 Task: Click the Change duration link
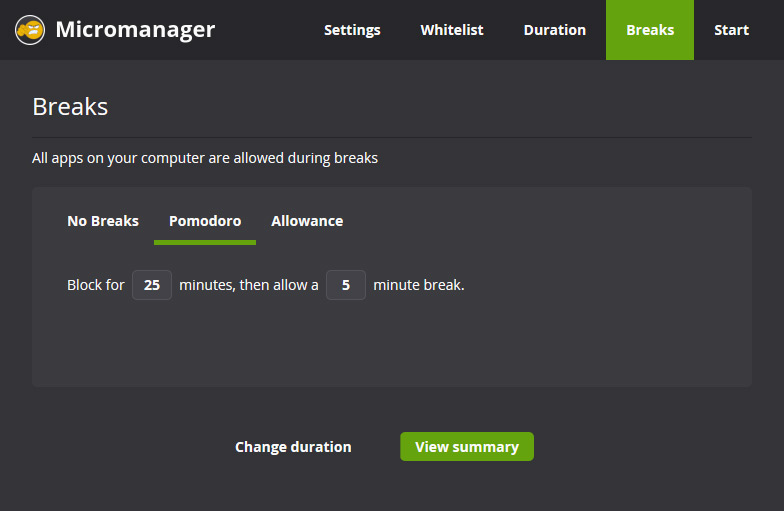[x=293, y=446]
